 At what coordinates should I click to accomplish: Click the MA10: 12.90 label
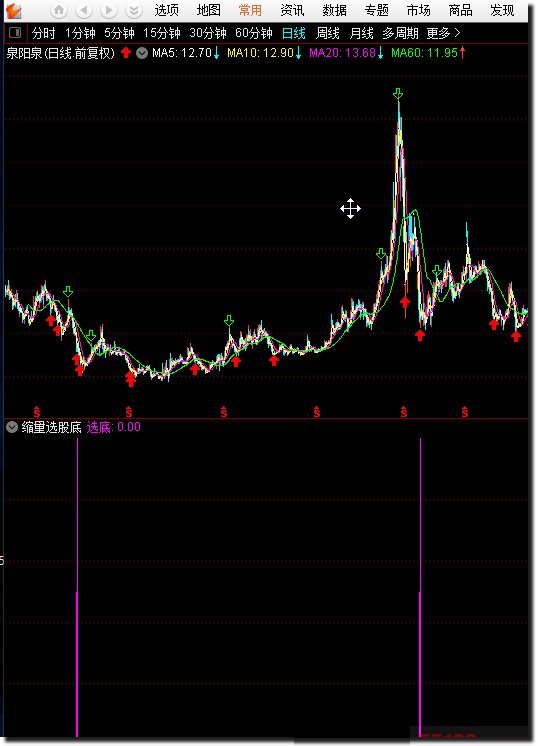pos(260,53)
